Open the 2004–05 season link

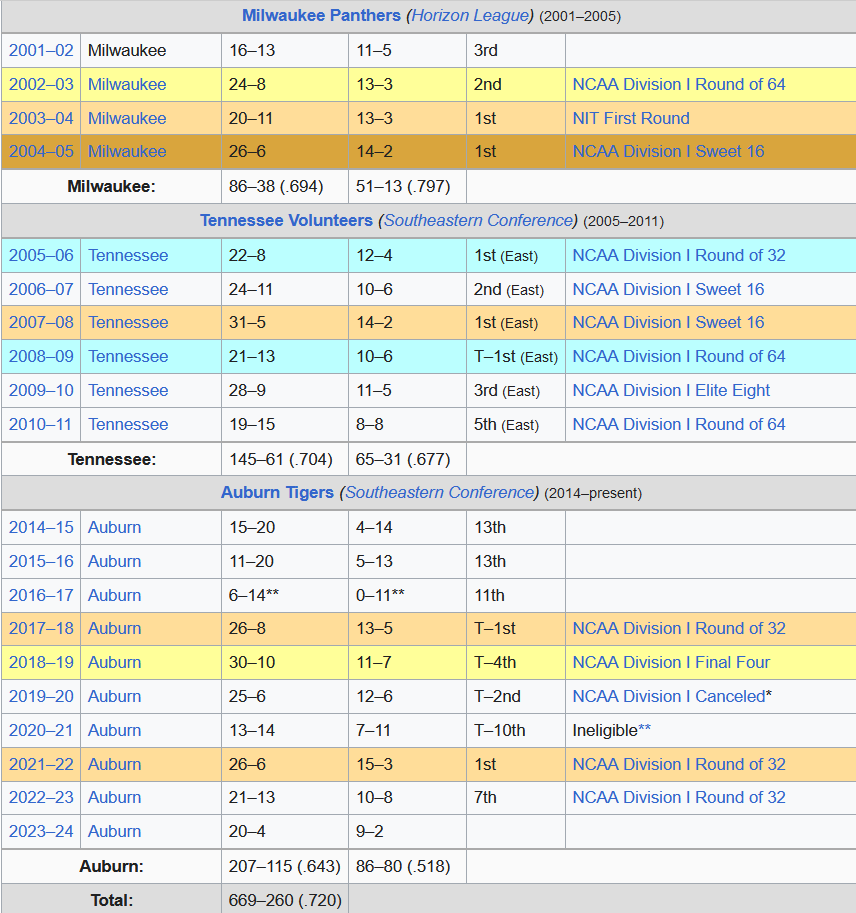[x=41, y=151]
